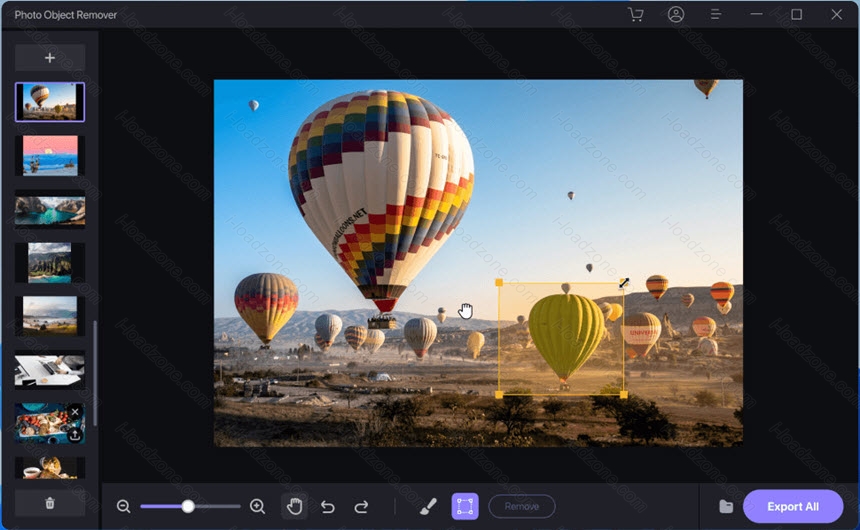
Task: Zoom out with magnifier minus icon
Action: (123, 506)
